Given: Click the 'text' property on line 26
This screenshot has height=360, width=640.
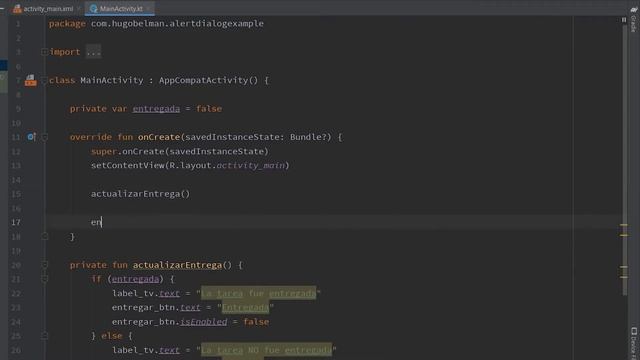Looking at the screenshot, I should pyautogui.click(x=169, y=350).
